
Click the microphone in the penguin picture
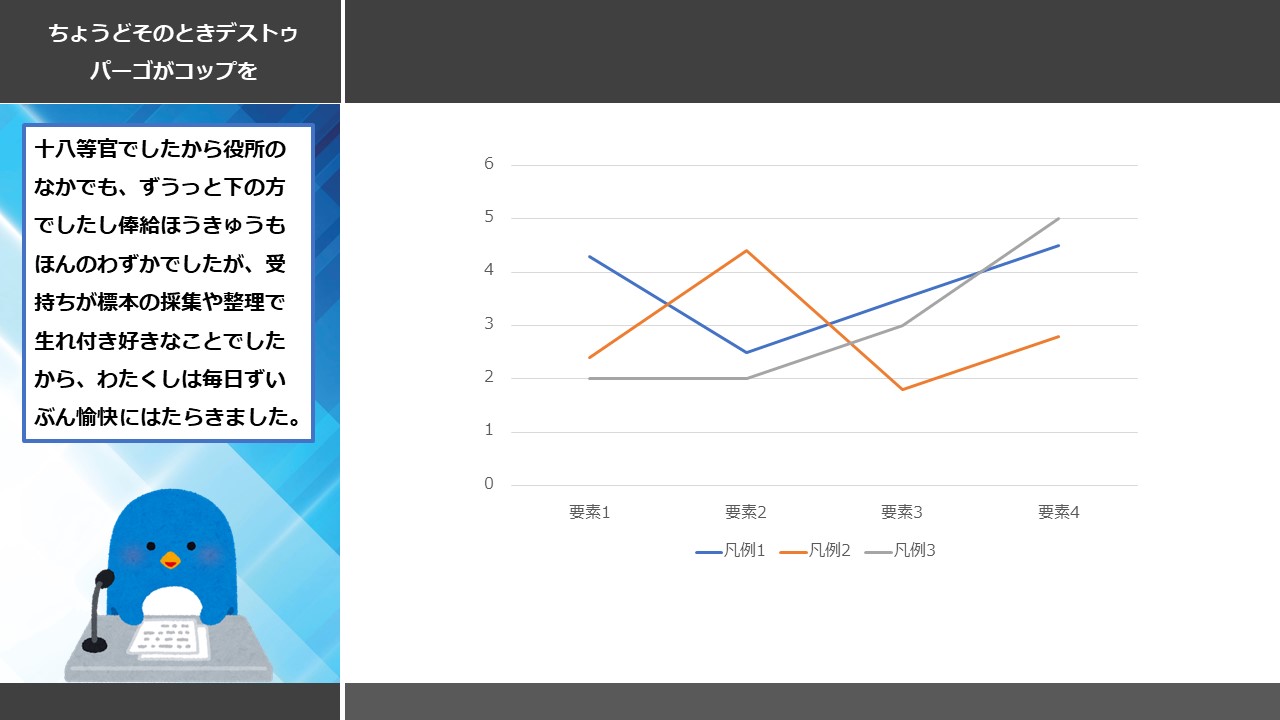pos(98,610)
